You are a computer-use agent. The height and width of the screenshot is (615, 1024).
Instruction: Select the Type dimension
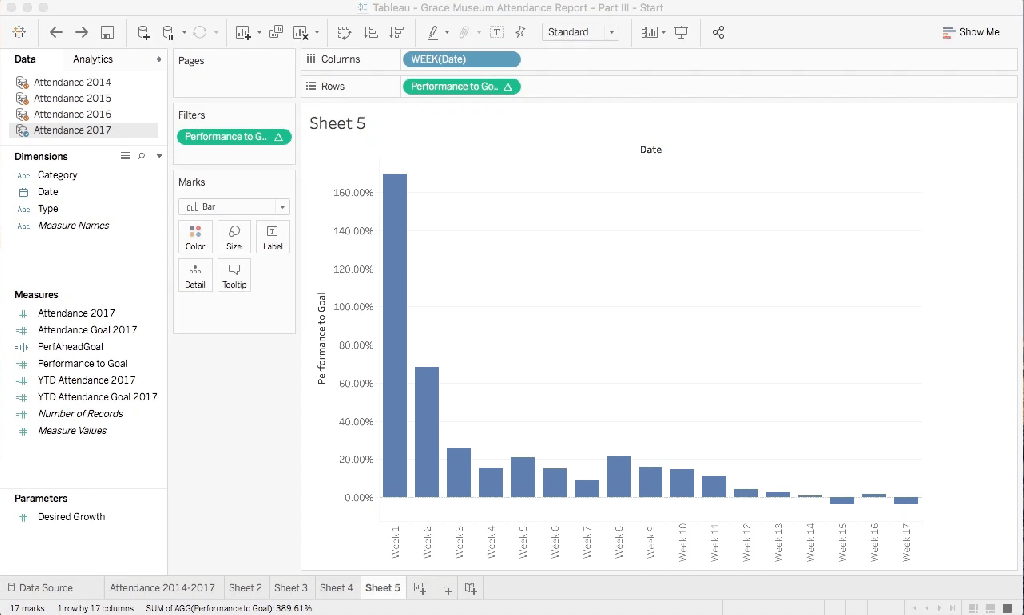(48, 209)
